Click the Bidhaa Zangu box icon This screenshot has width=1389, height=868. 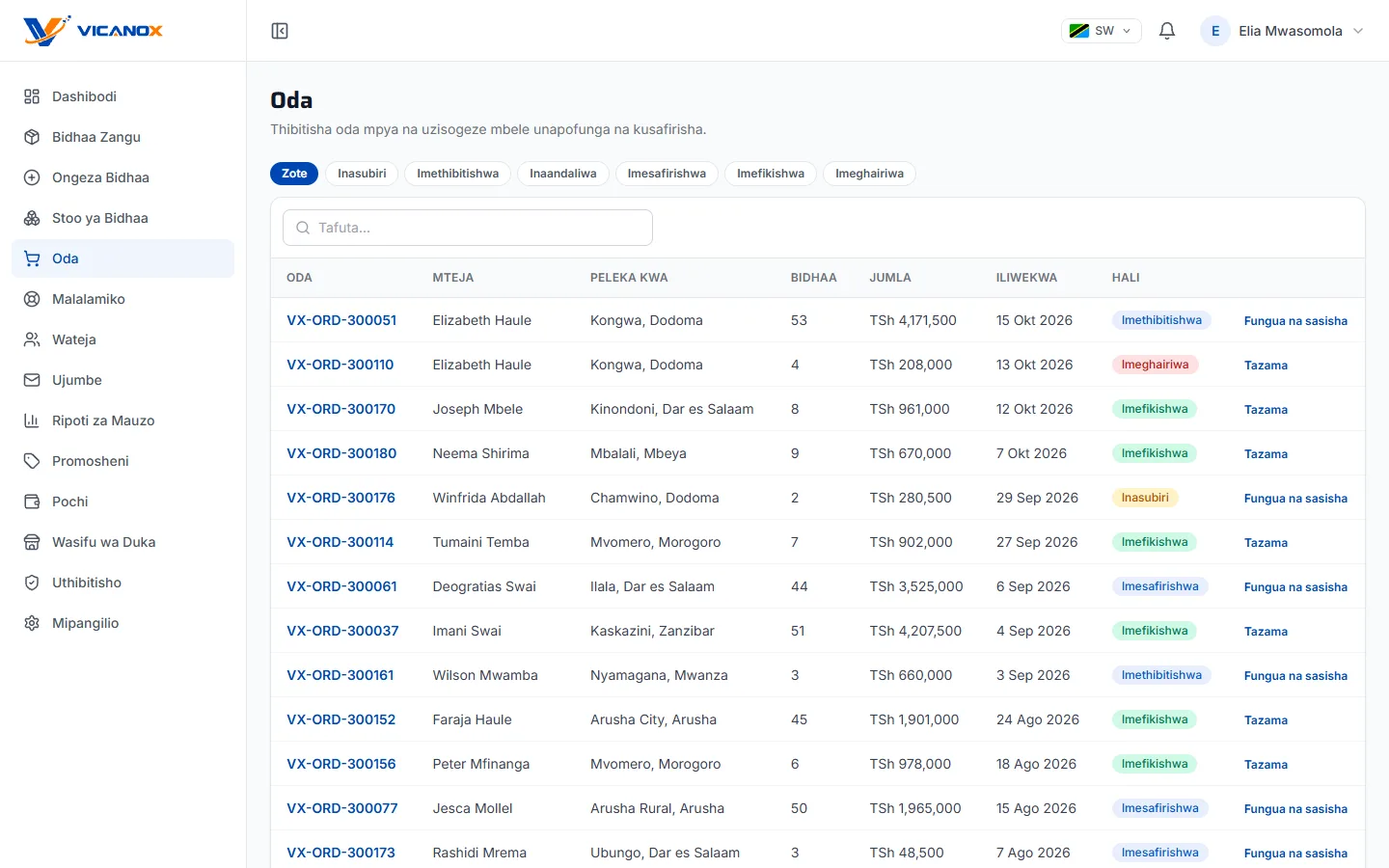point(32,137)
